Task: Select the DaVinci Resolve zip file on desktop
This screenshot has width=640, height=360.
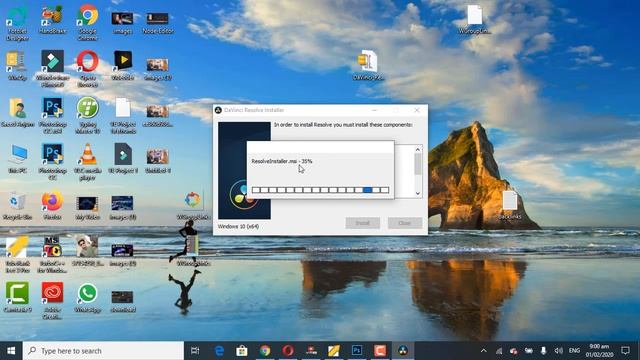Action: (367, 65)
